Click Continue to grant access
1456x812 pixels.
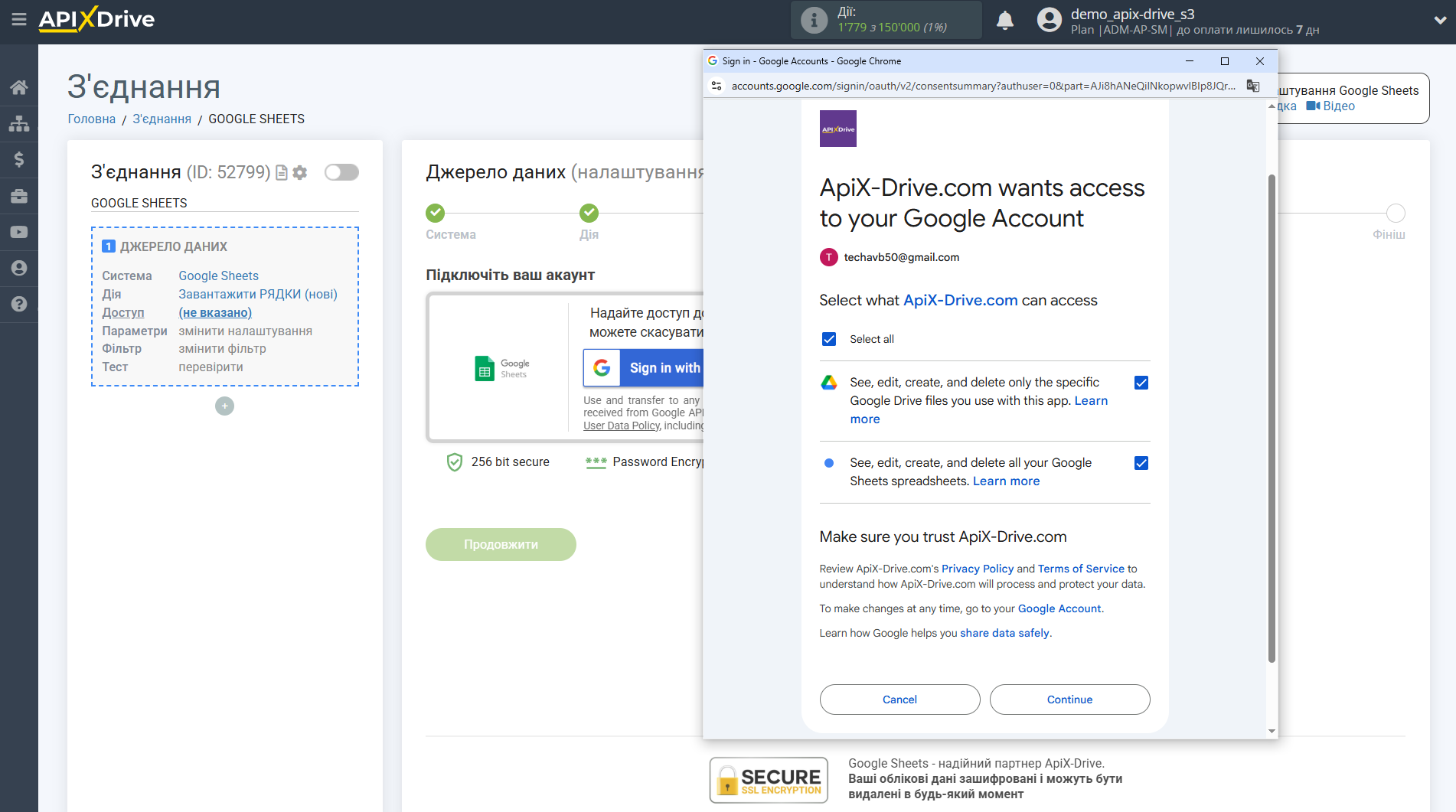click(x=1069, y=699)
